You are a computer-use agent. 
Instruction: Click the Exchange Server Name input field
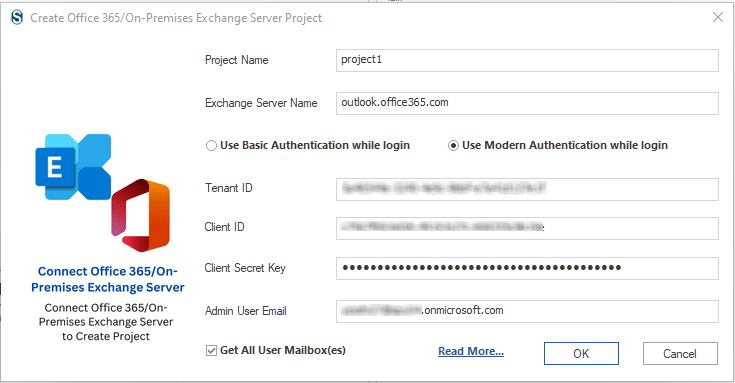coord(527,103)
